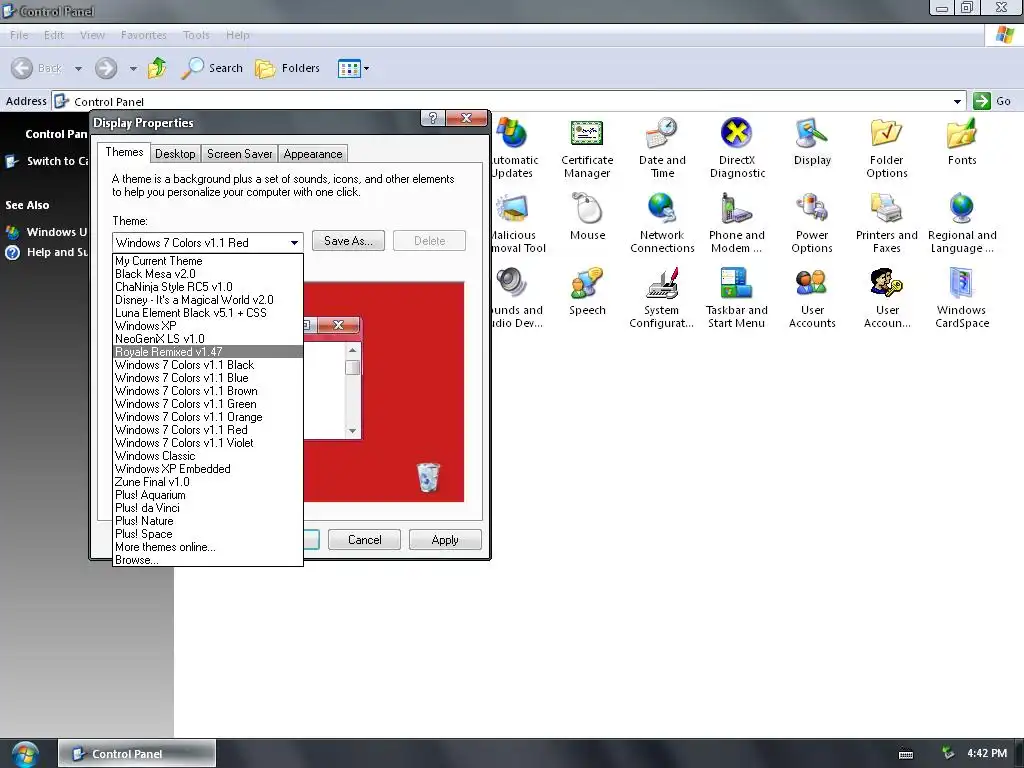Open Sounds and Audio Devices icon

point(517,298)
